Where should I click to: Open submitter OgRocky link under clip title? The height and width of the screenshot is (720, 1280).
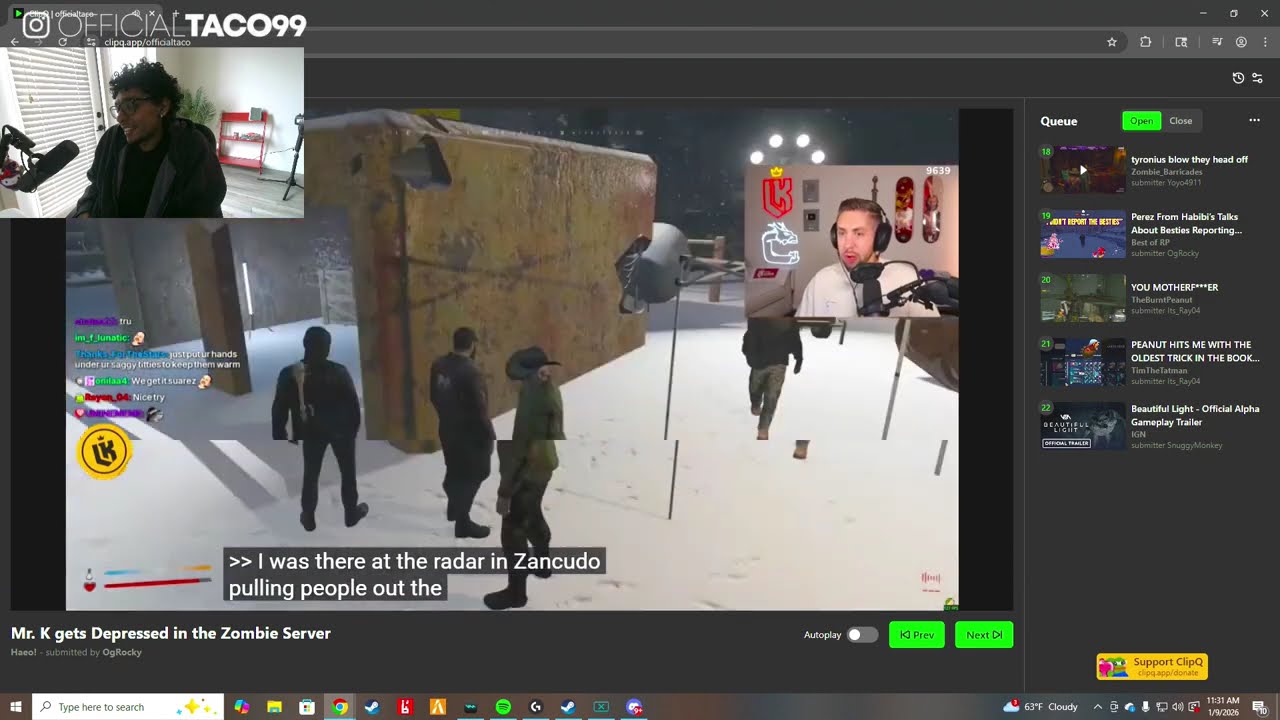(122, 652)
